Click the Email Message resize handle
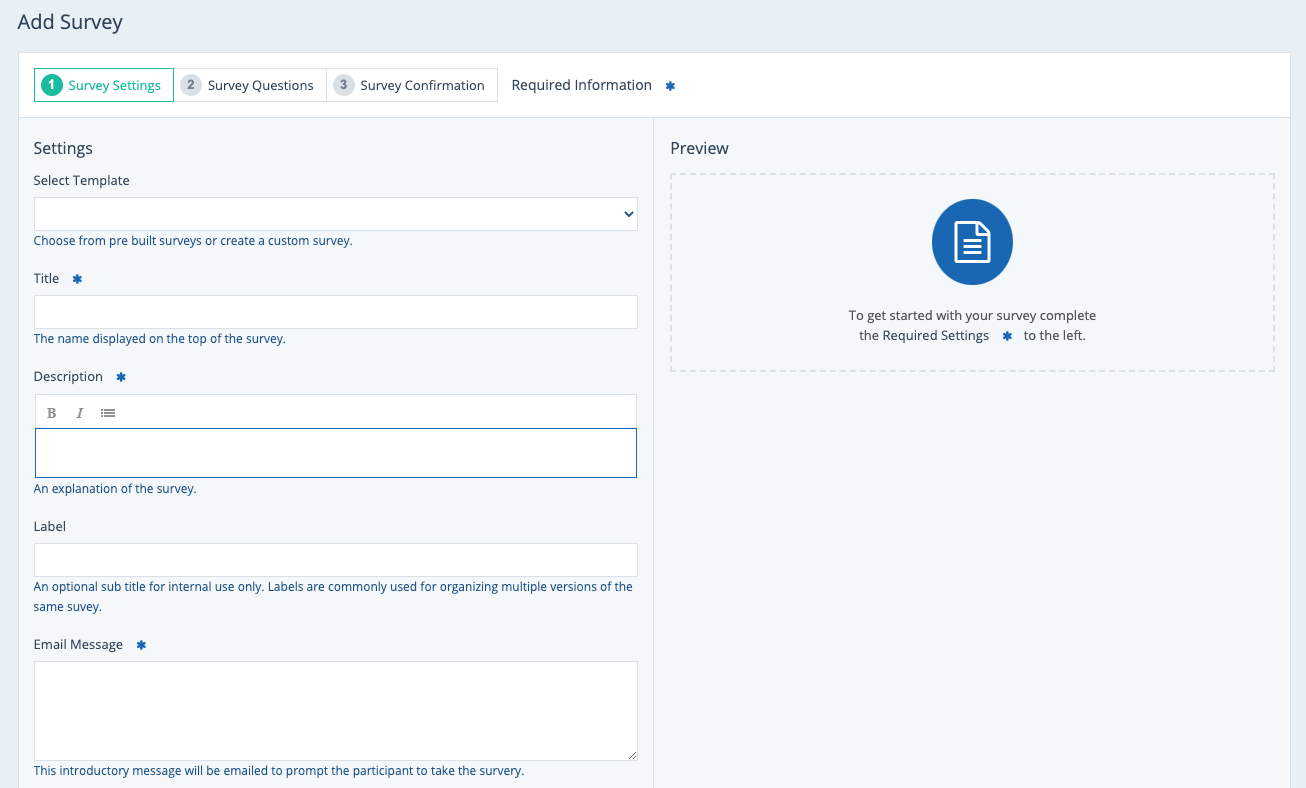1306x788 pixels. pos(631,755)
